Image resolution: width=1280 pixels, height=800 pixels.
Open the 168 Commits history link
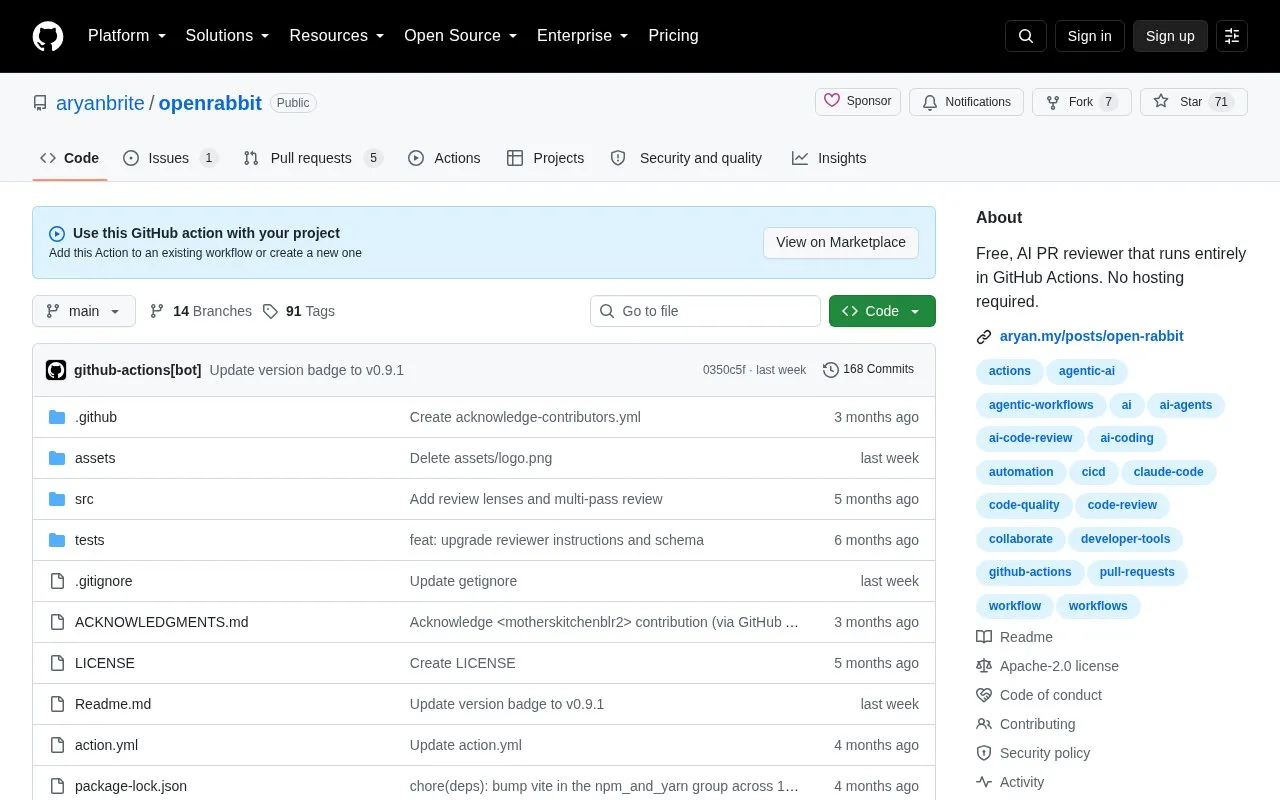click(x=868, y=369)
